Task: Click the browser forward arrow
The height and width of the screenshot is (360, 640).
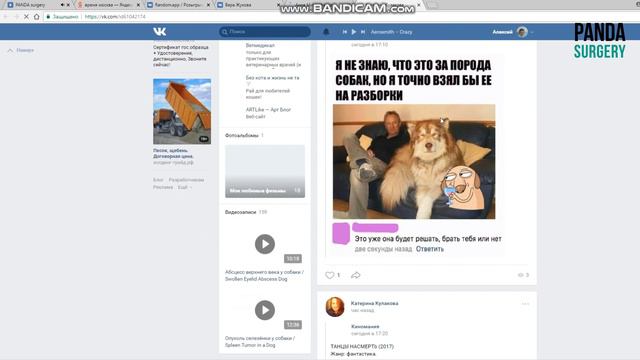Action: tap(16, 17)
